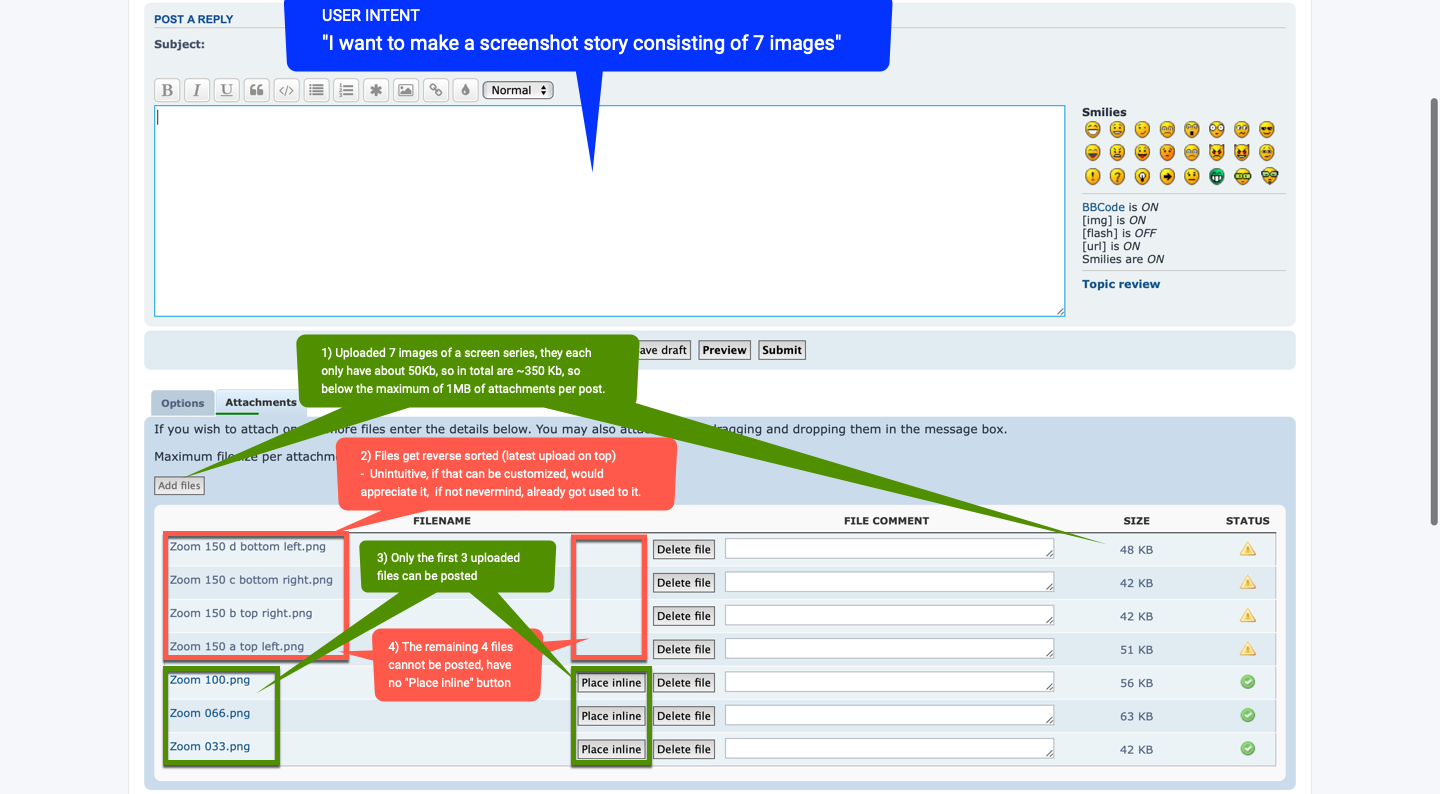
Task: Insert an ordered numbered list
Action: click(x=346, y=90)
